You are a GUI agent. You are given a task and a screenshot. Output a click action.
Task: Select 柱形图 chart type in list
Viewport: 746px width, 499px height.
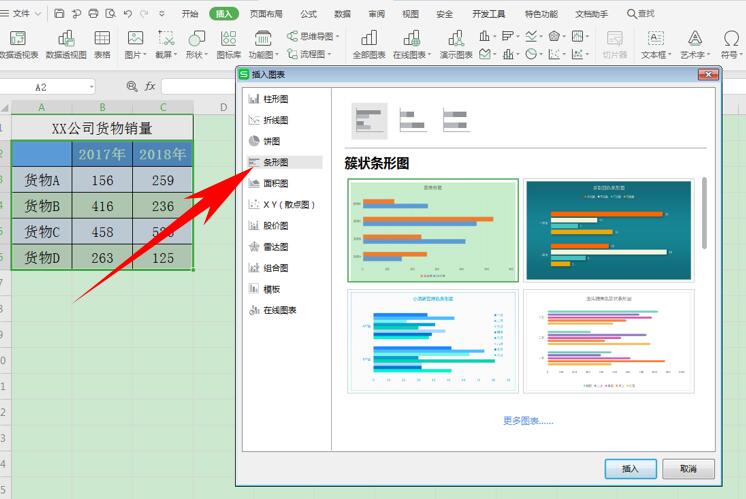point(275,99)
